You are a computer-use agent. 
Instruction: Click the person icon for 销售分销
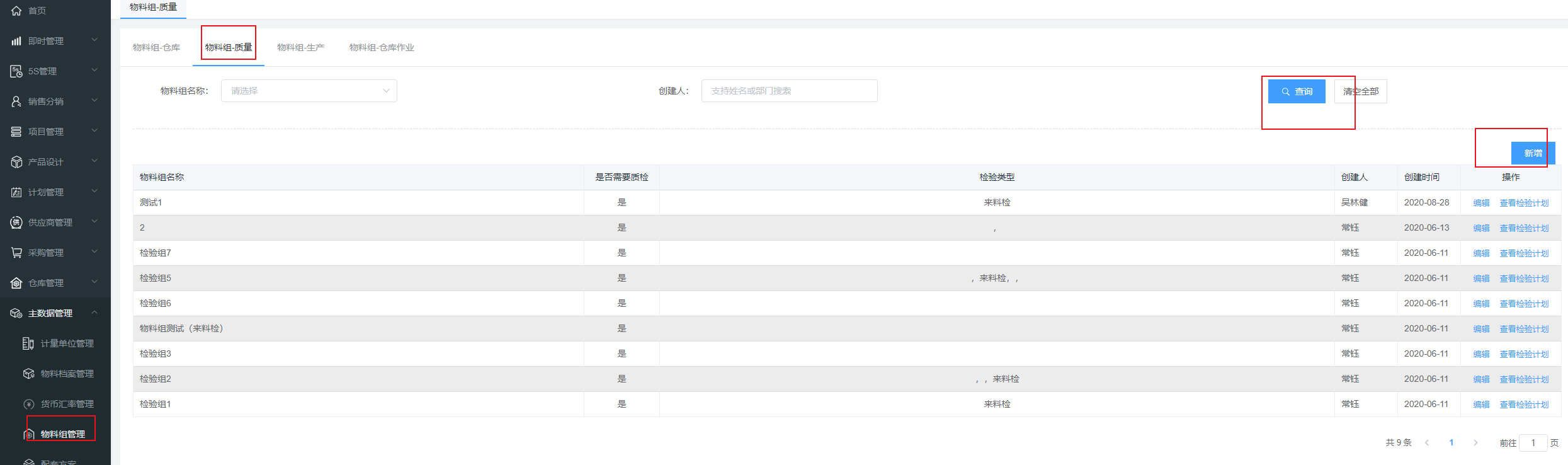[16, 101]
